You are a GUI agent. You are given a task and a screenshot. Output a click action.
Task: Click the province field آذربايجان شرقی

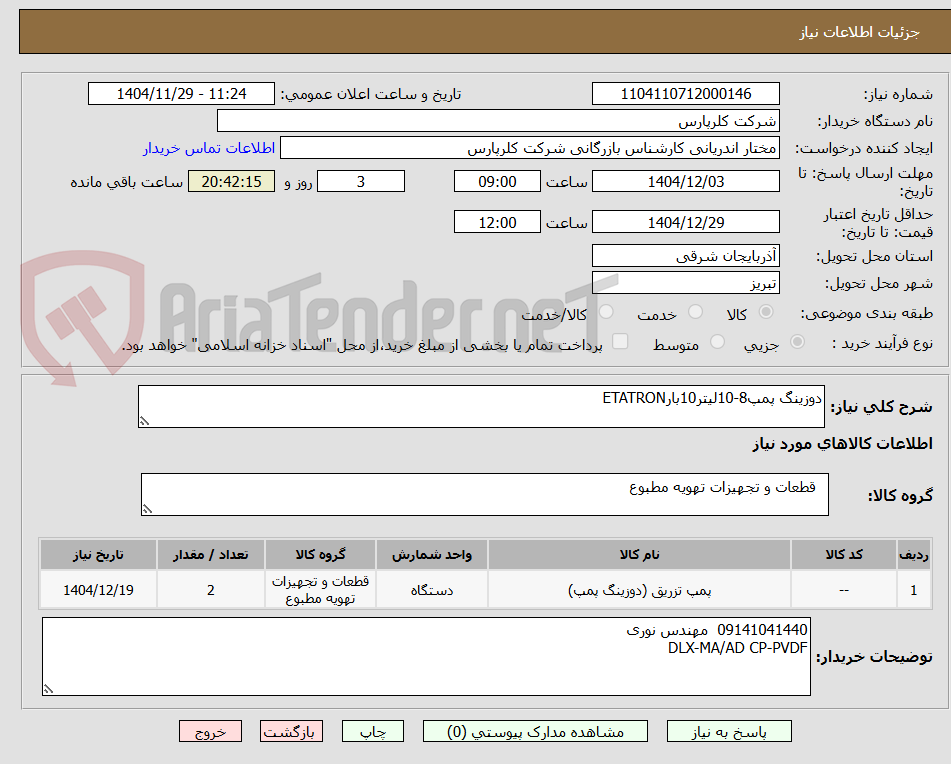(x=685, y=256)
